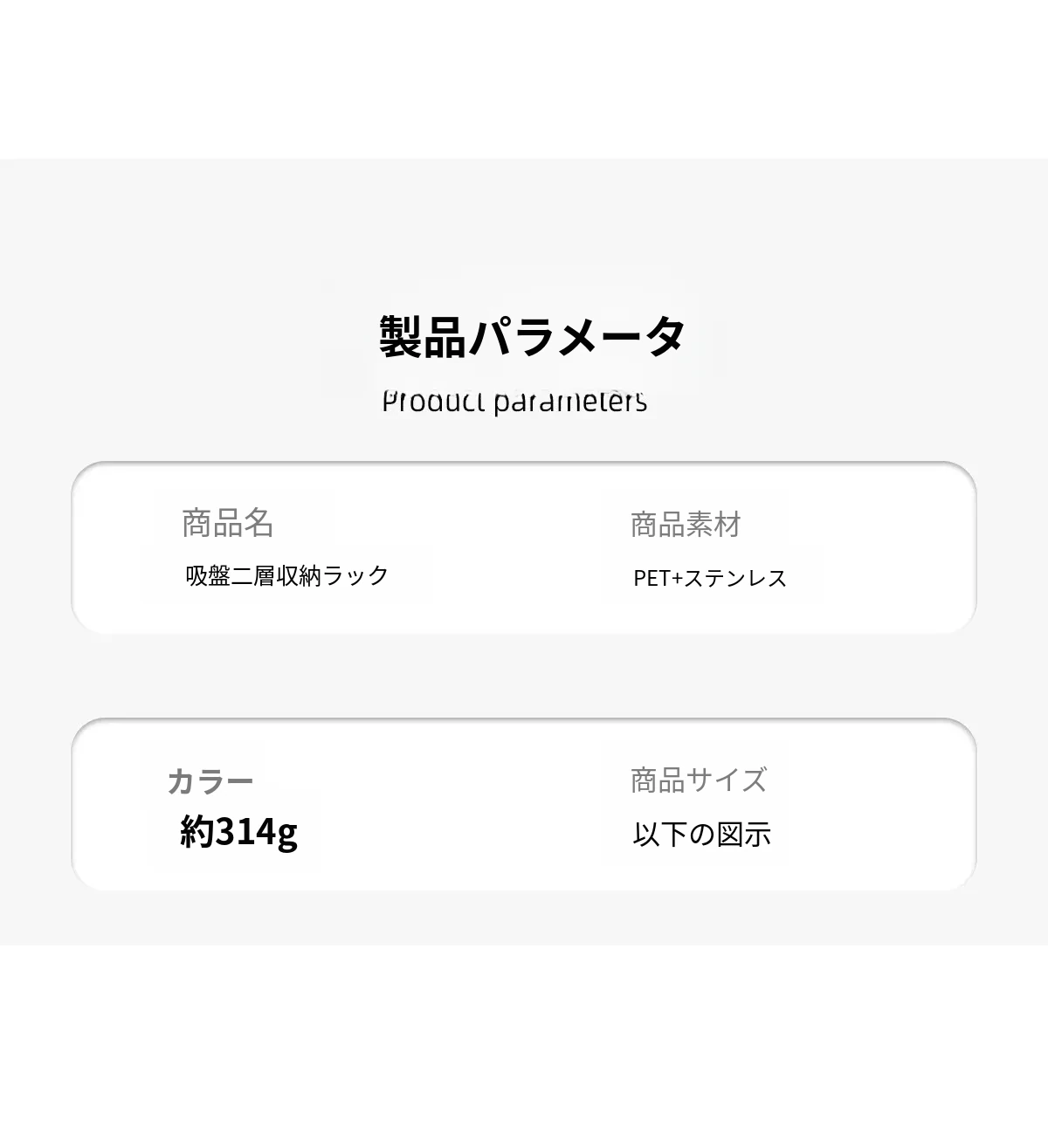
Task: Click the 'Product parameters' subtitle text
Action: tap(514, 401)
